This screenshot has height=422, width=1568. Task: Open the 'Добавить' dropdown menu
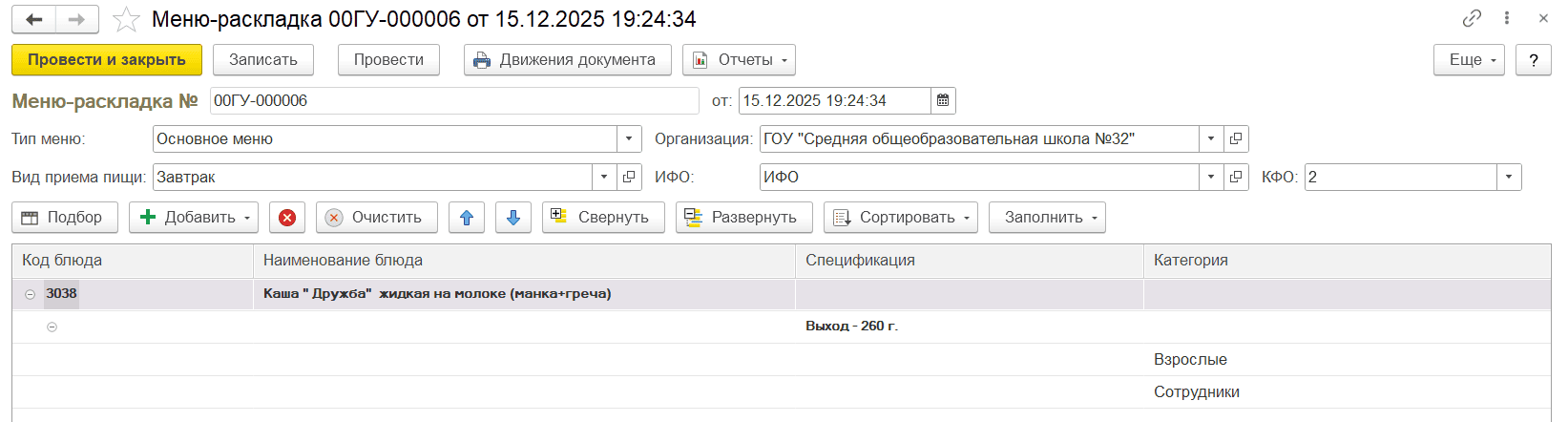point(194,218)
